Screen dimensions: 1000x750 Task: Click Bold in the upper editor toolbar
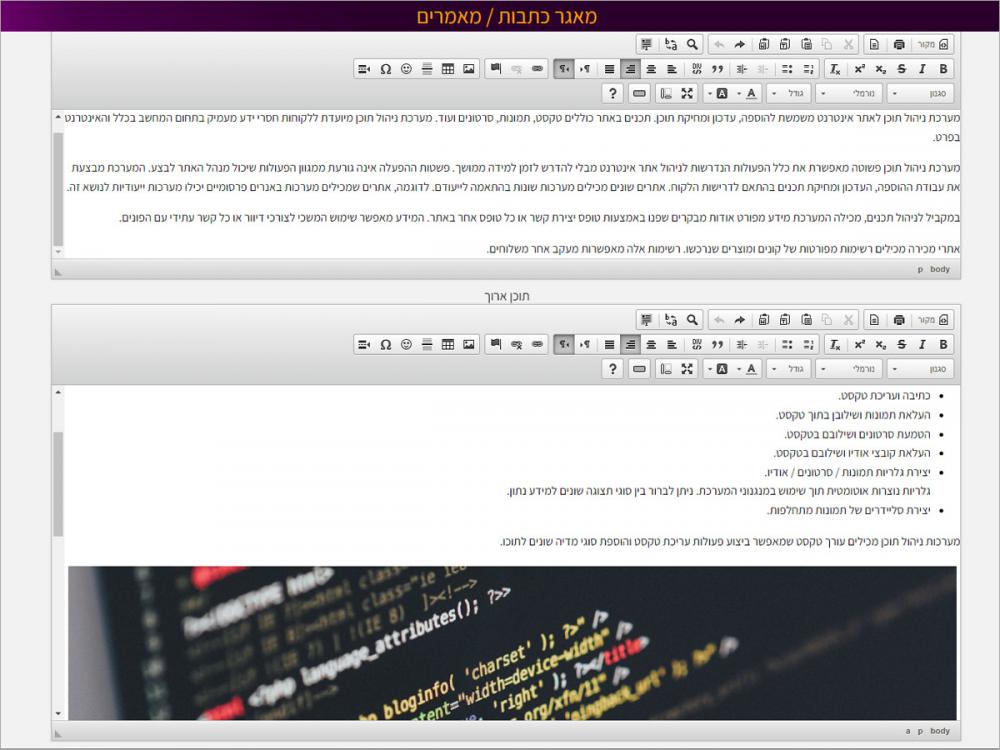click(942, 69)
